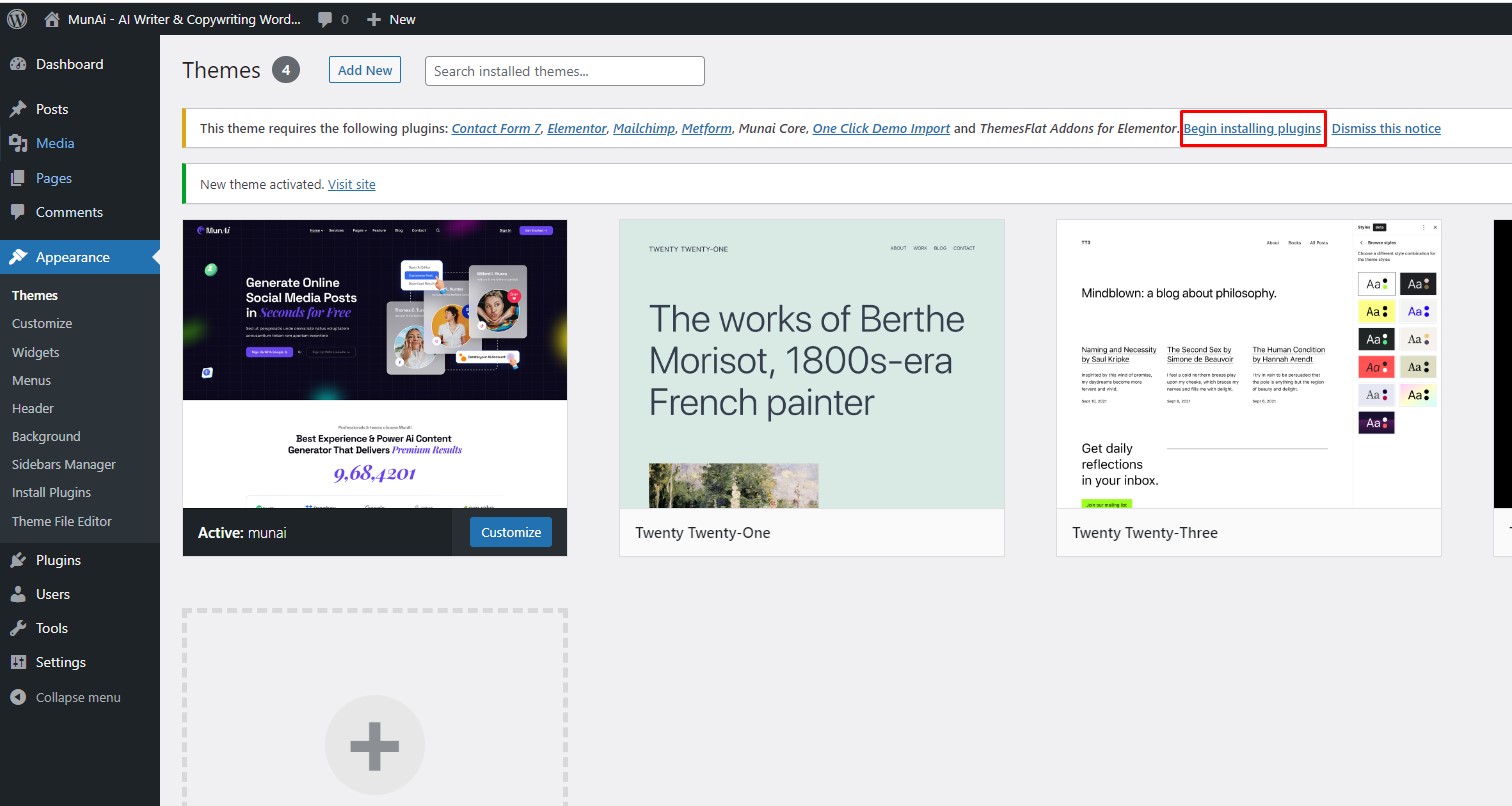This screenshot has width=1512, height=806.
Task: Click the Dashboard gauge icon
Action: coord(18,64)
